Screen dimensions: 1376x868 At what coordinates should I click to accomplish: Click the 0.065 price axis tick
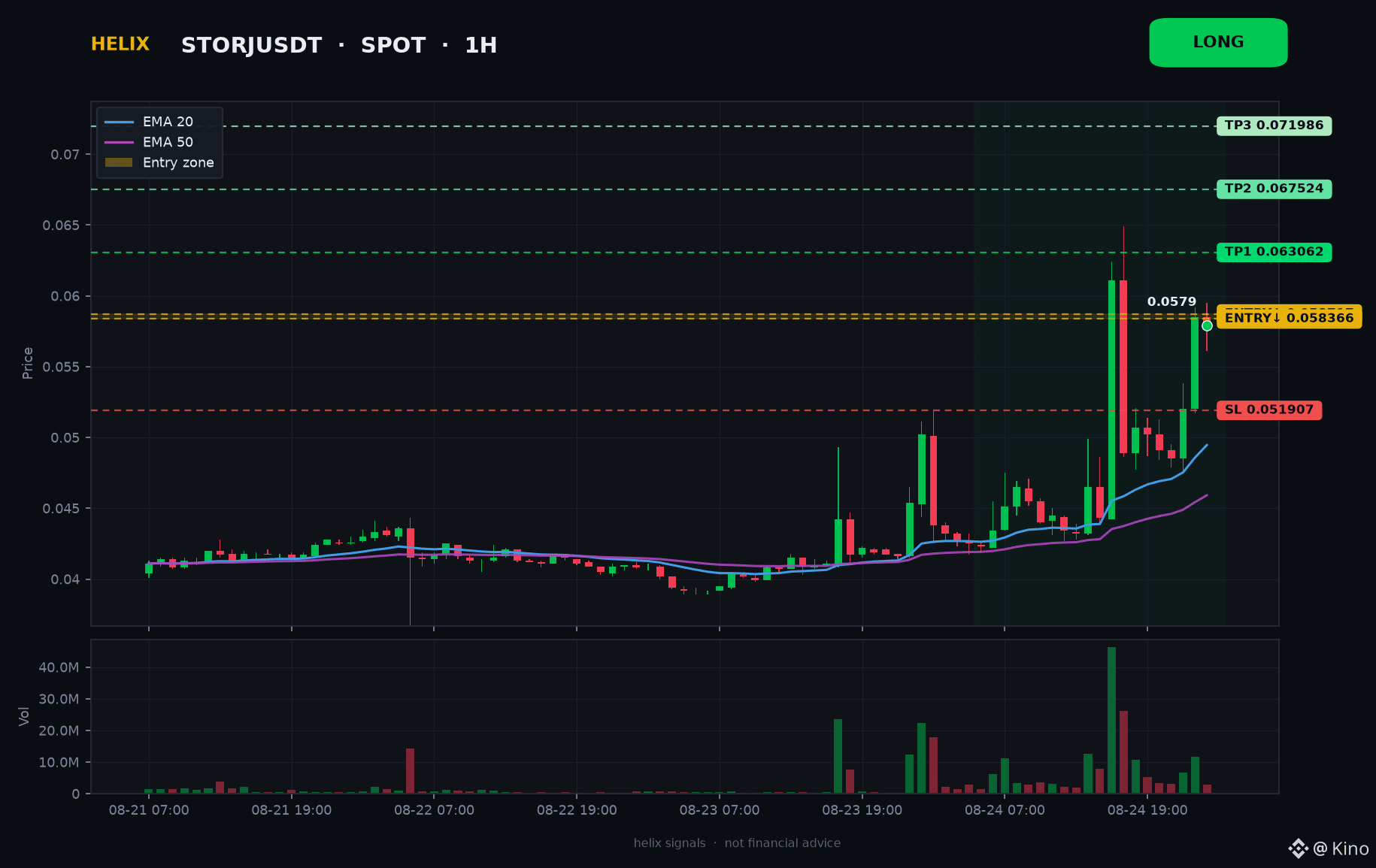pyautogui.click(x=61, y=225)
